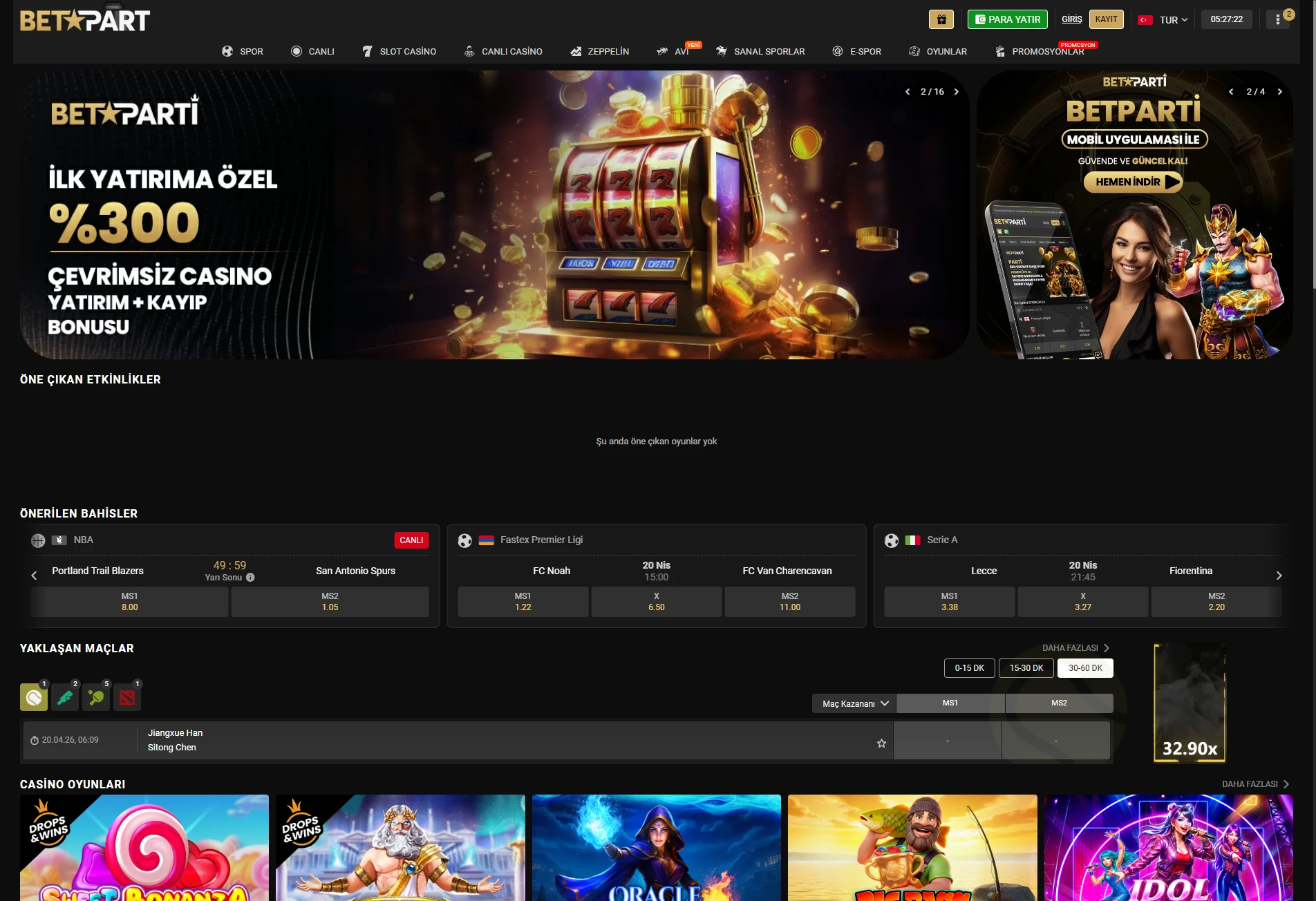Click the Portland Trail Blazers team name
The height and width of the screenshot is (901, 1316).
tap(97, 571)
